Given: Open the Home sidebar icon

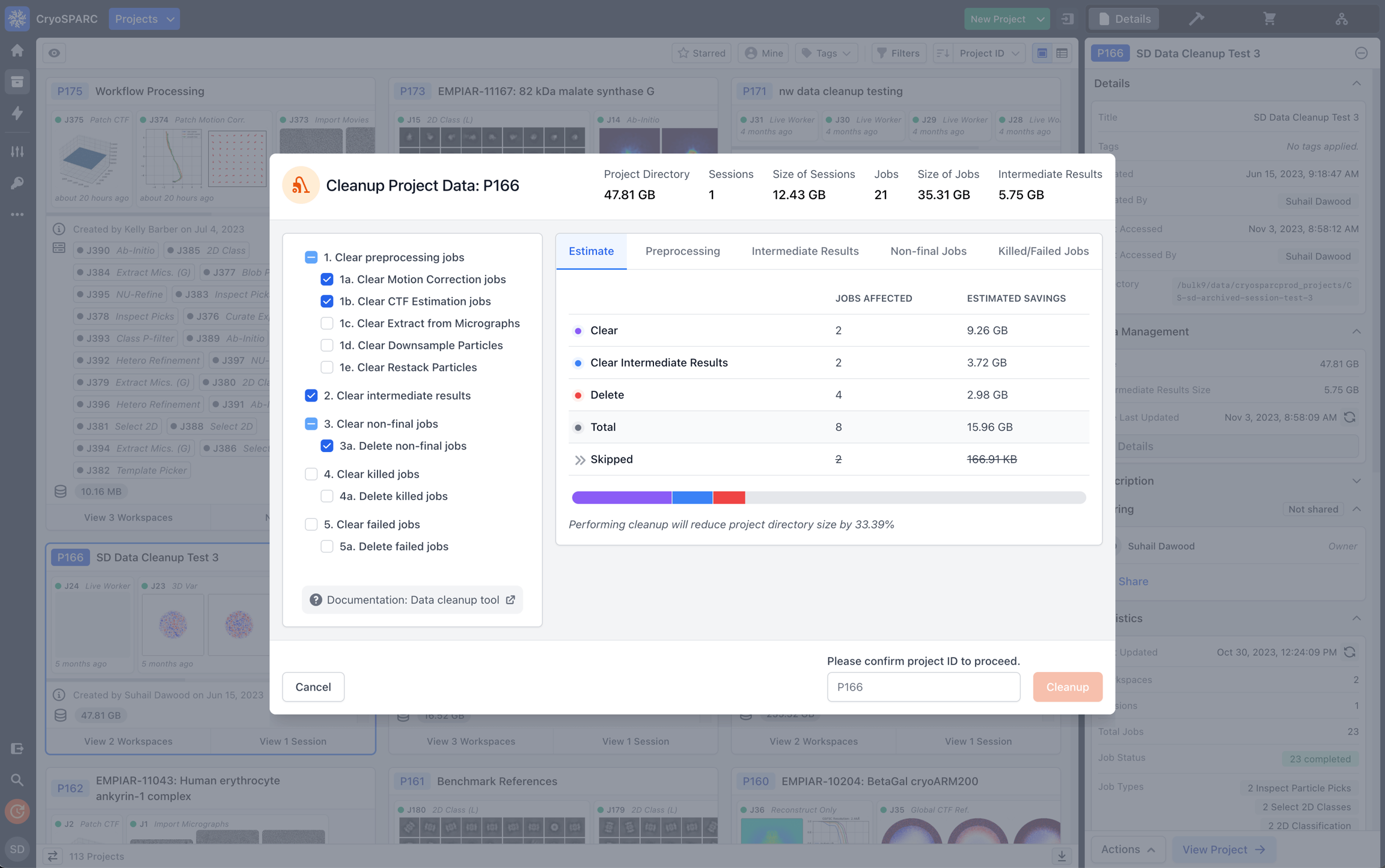Looking at the screenshot, I should click(x=17, y=50).
